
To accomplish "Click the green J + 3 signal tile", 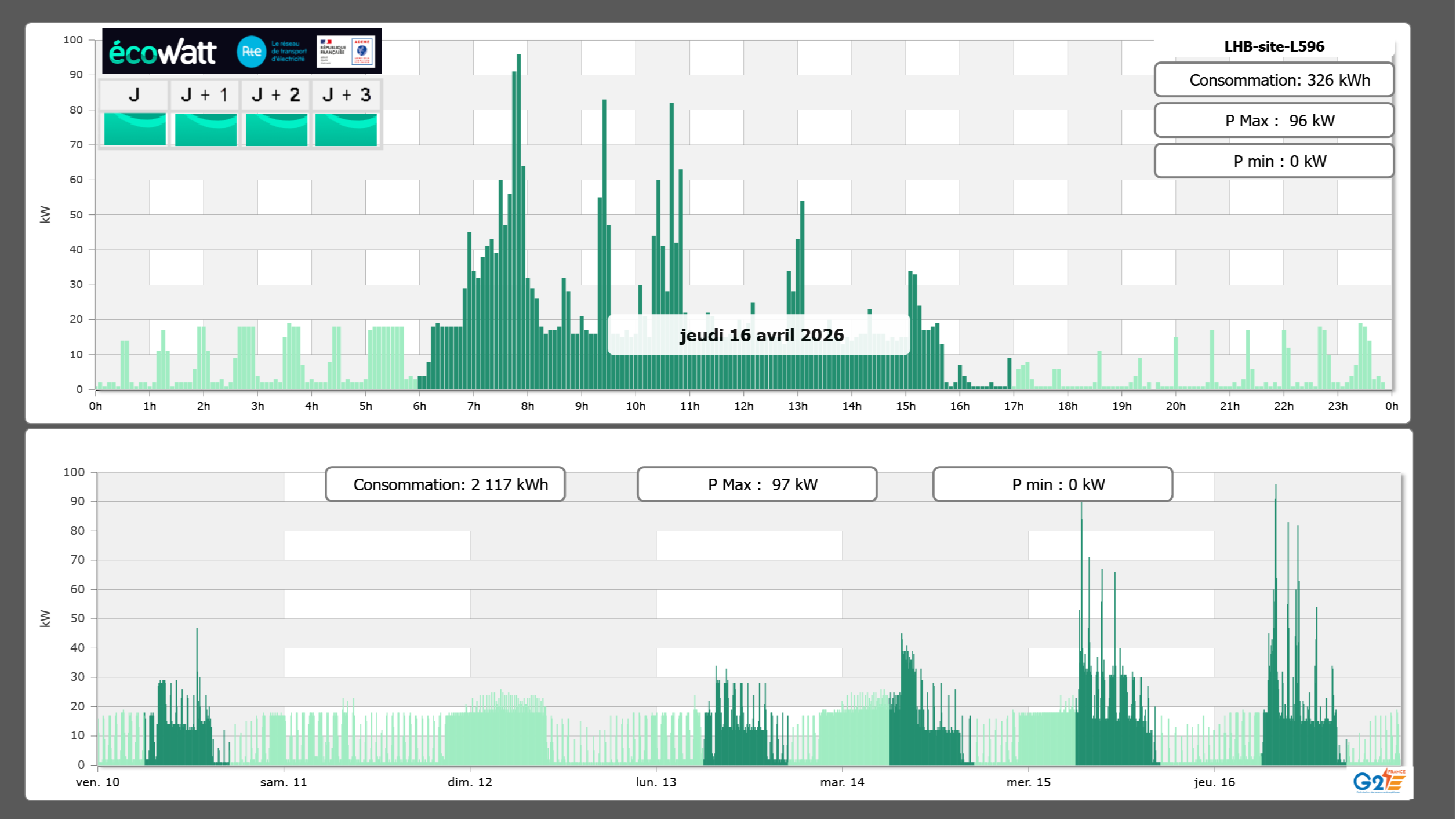I will [x=346, y=129].
